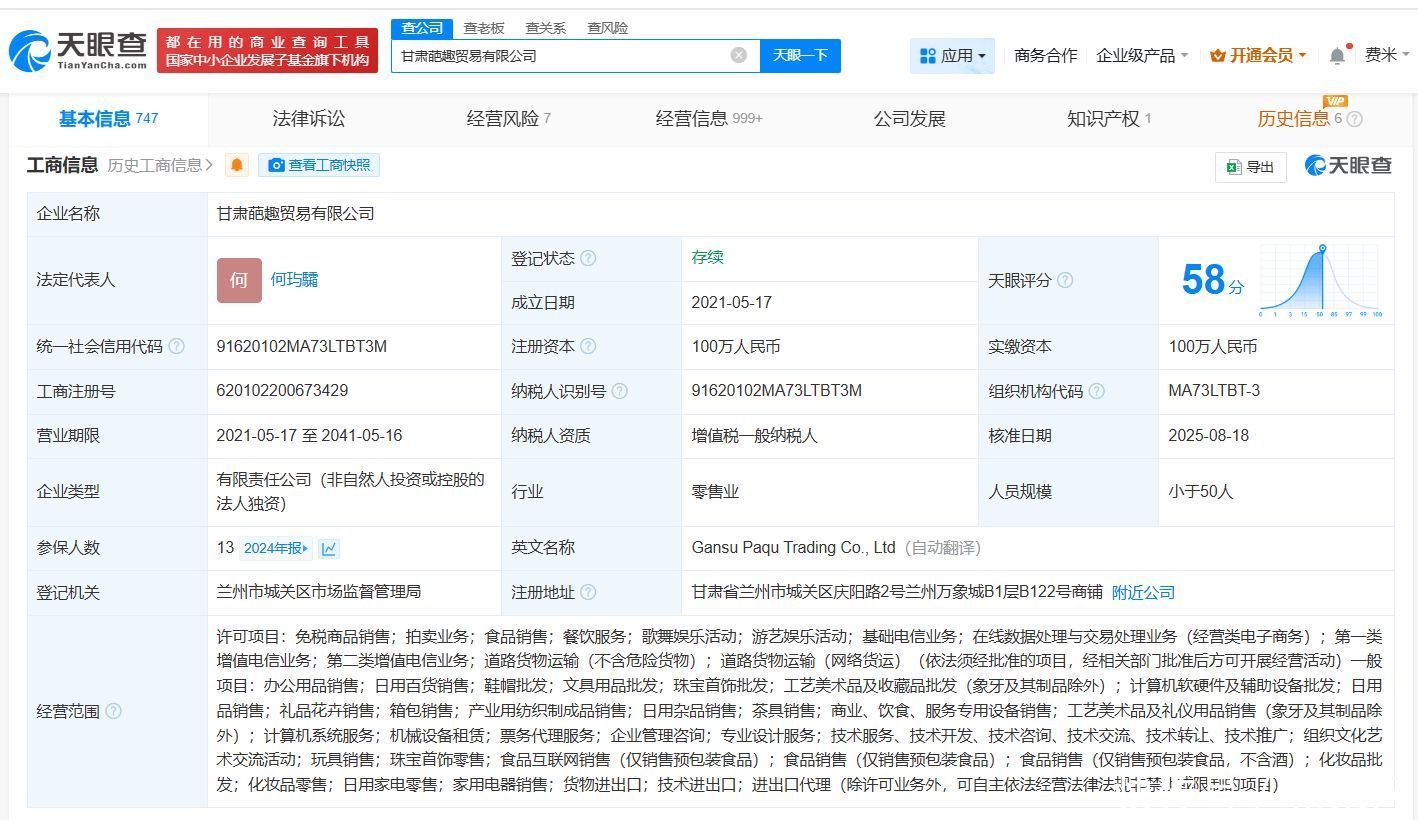Open the notification bell in header
Image resolution: width=1418 pixels, height=820 pixels.
1337,56
